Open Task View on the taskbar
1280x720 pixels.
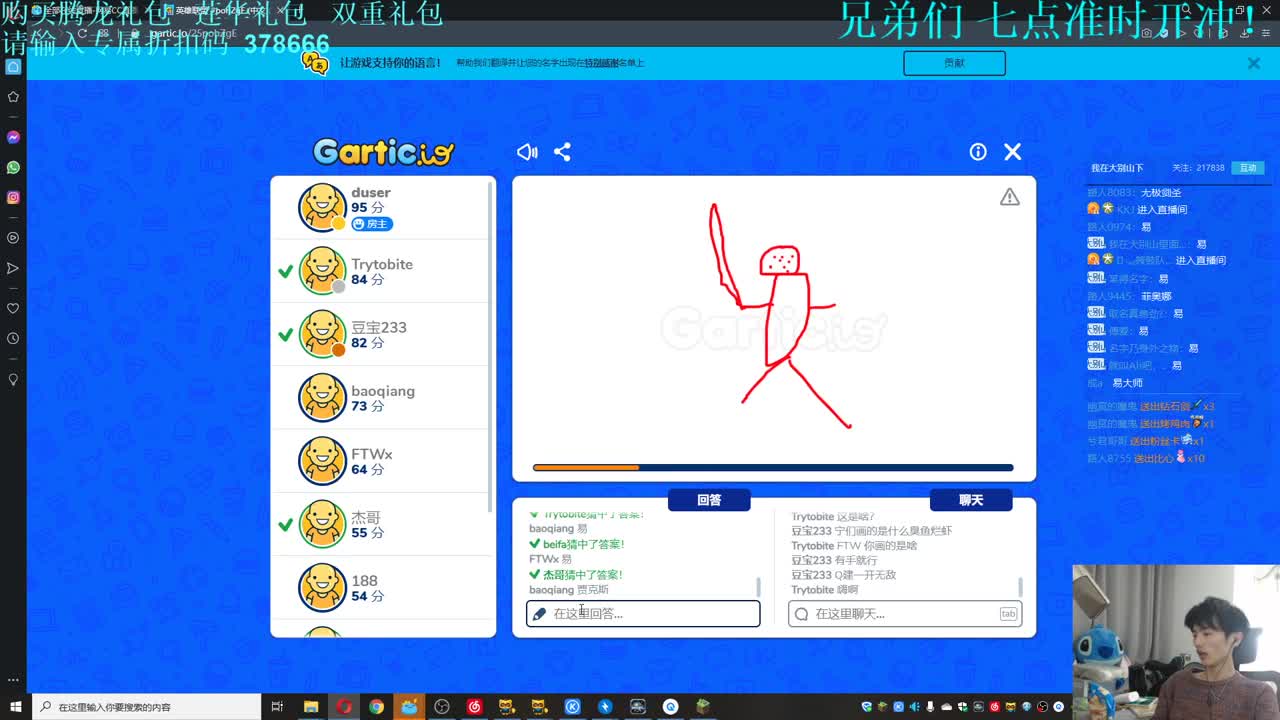point(278,707)
